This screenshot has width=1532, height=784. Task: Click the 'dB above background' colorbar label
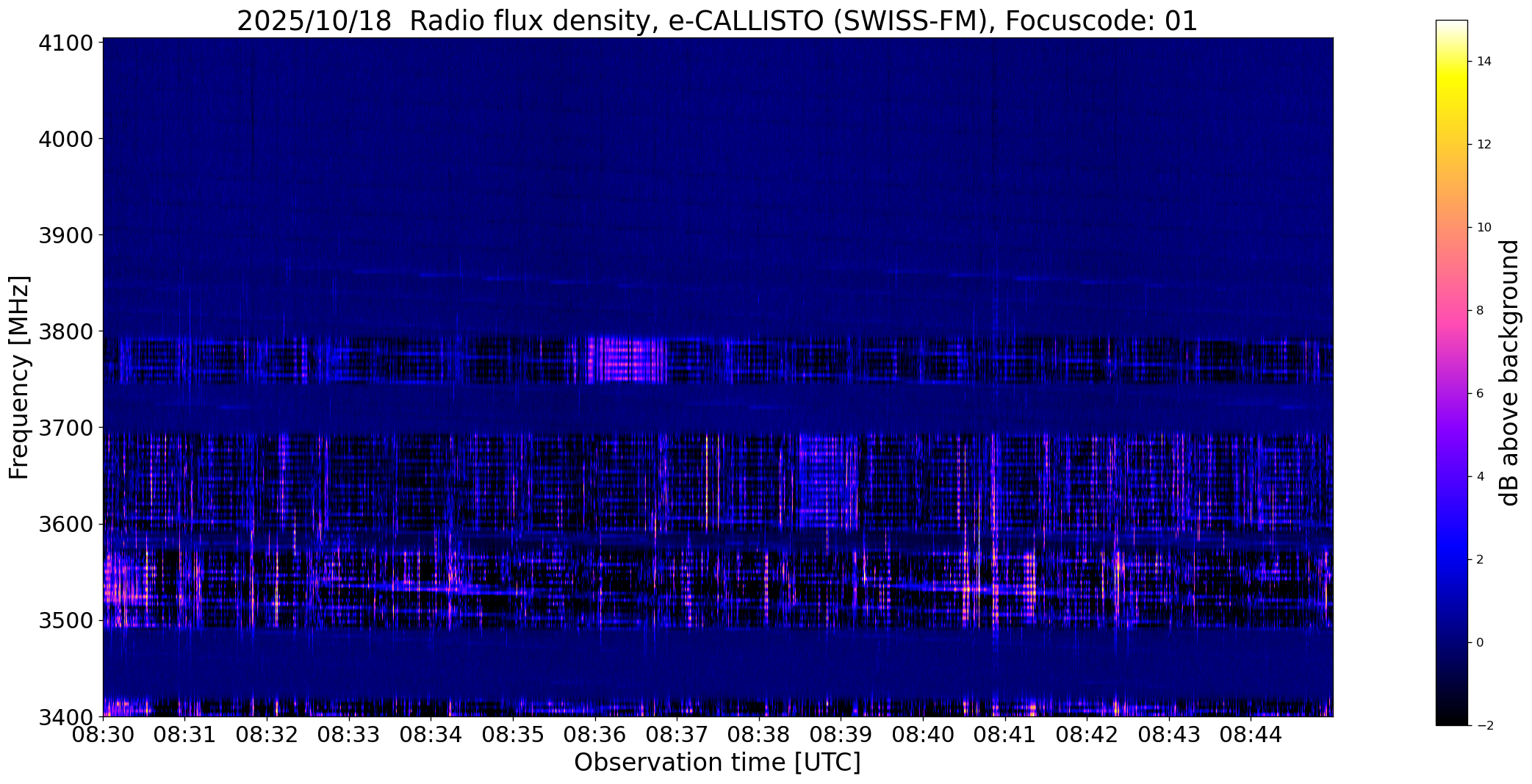click(x=1509, y=373)
